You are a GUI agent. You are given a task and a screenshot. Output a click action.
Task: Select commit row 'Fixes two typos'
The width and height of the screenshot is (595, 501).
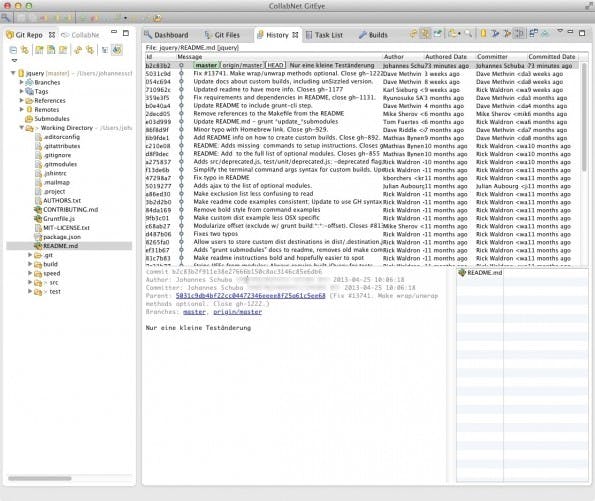[x=362, y=234]
